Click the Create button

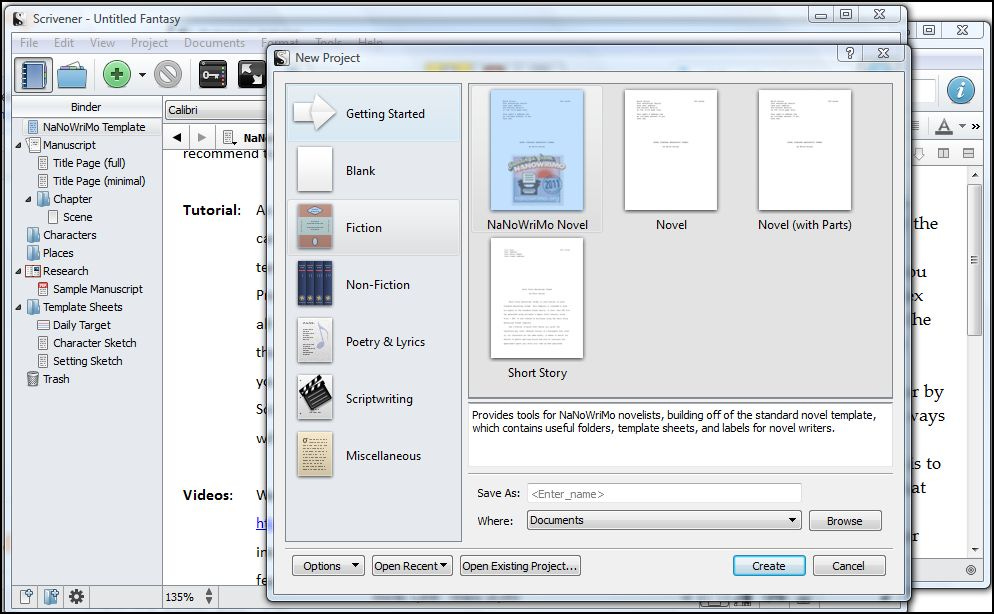pos(769,566)
